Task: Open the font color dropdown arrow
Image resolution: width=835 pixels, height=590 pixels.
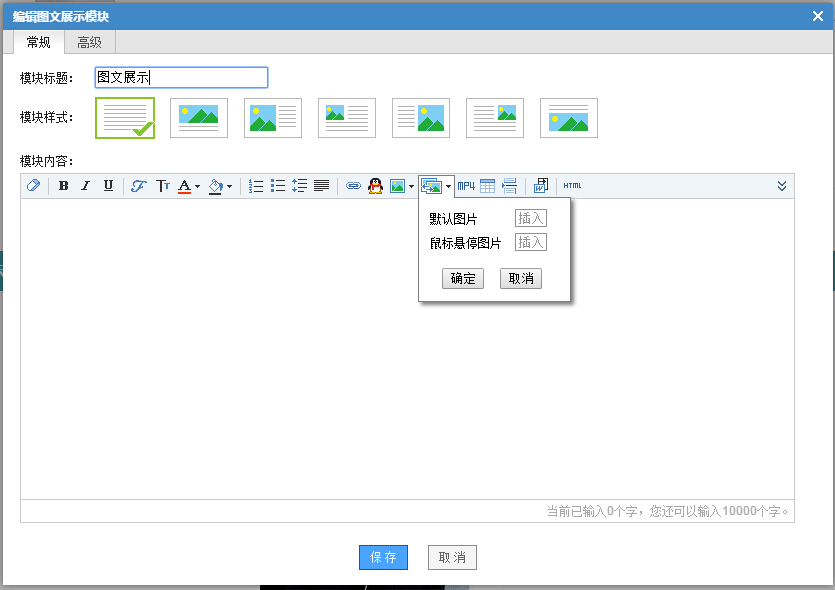Action: [198, 186]
